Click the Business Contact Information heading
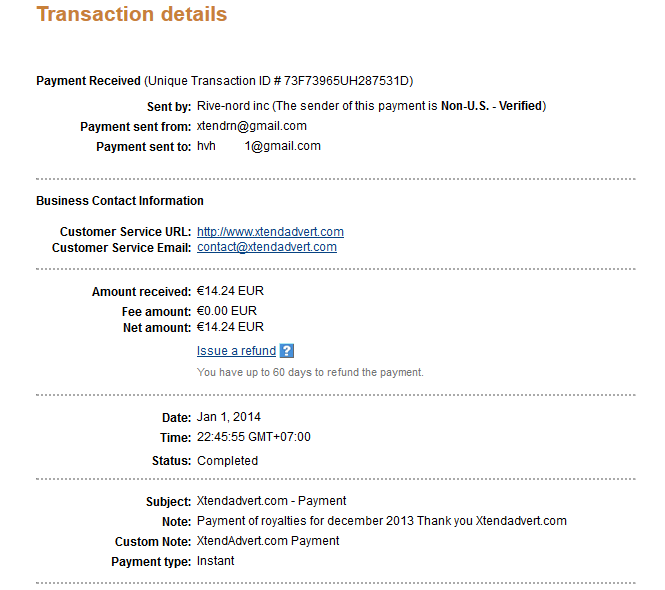Screen dimensions: 665x590 coord(120,201)
